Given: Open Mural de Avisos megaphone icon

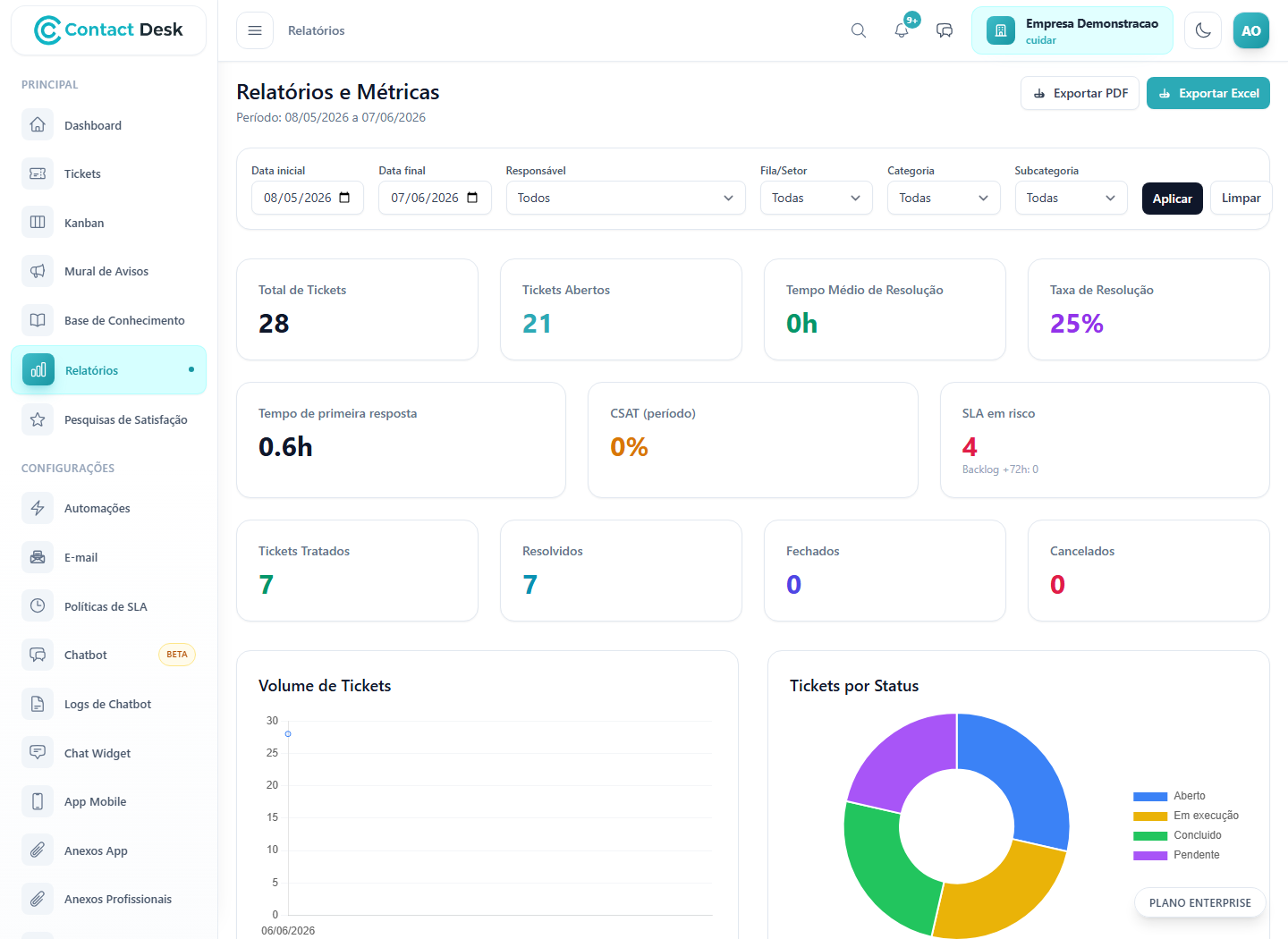Looking at the screenshot, I should click(38, 271).
